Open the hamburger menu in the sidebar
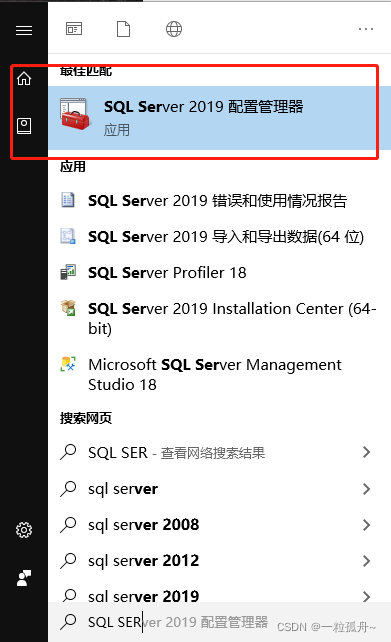This screenshot has width=391, height=642. click(x=24, y=30)
